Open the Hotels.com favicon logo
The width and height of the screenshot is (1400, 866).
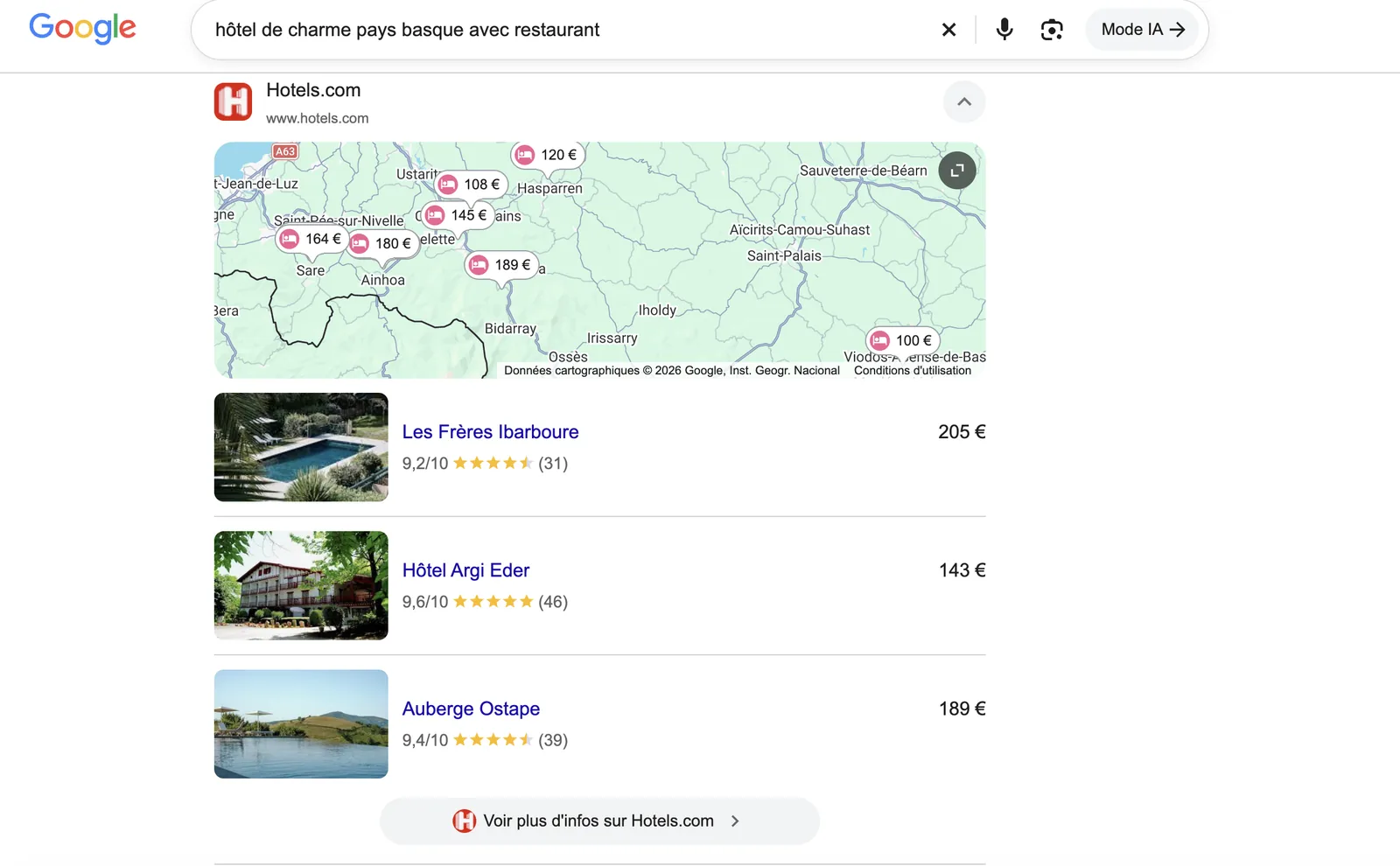coord(234,101)
